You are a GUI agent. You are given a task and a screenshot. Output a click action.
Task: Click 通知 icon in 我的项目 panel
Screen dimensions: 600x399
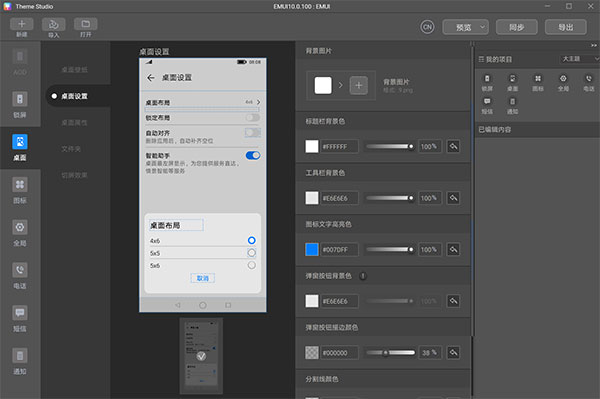(x=512, y=101)
